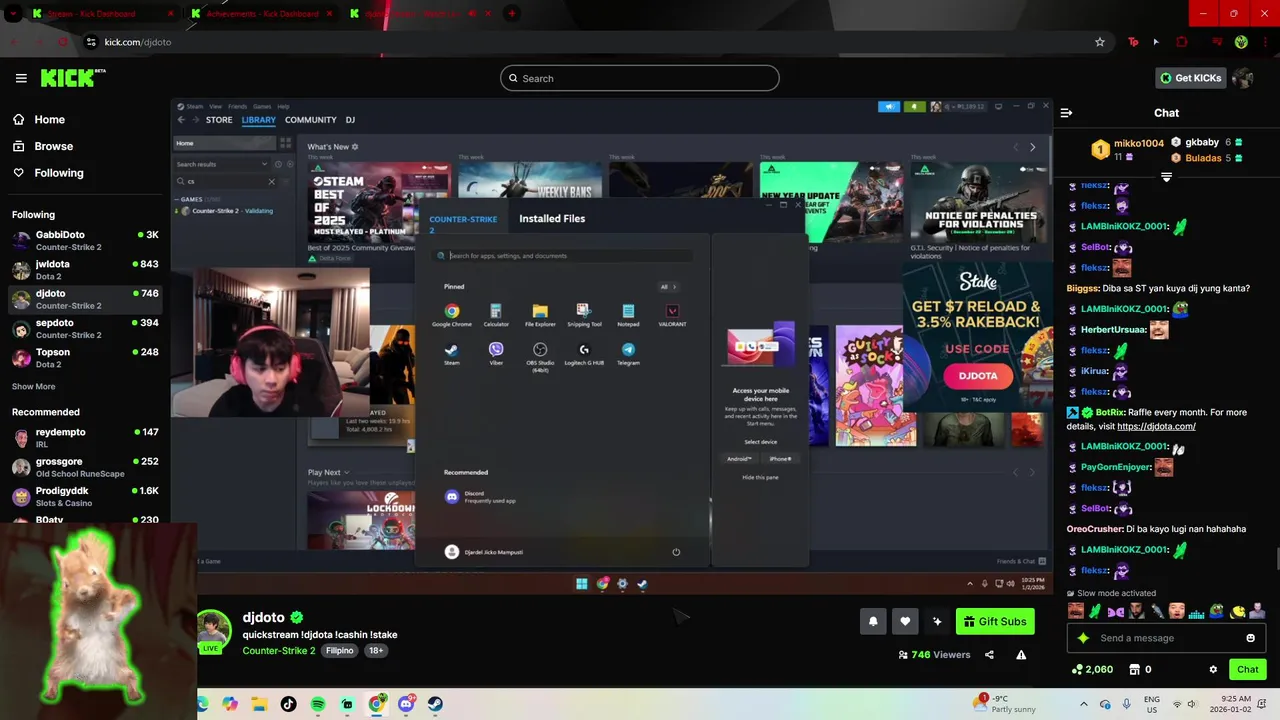Open reydempto in Recommended list
The height and width of the screenshot is (720, 1280).
point(85,438)
